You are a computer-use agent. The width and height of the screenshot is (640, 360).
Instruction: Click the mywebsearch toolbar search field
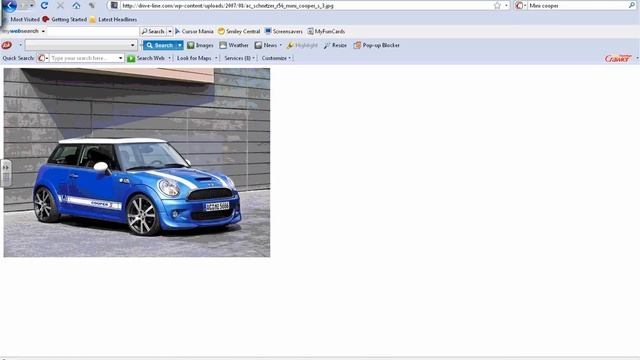point(93,31)
